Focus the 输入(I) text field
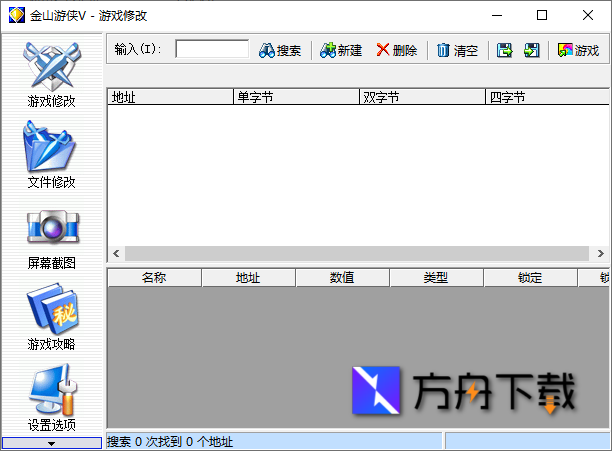This screenshot has height=451, width=612. pos(212,49)
